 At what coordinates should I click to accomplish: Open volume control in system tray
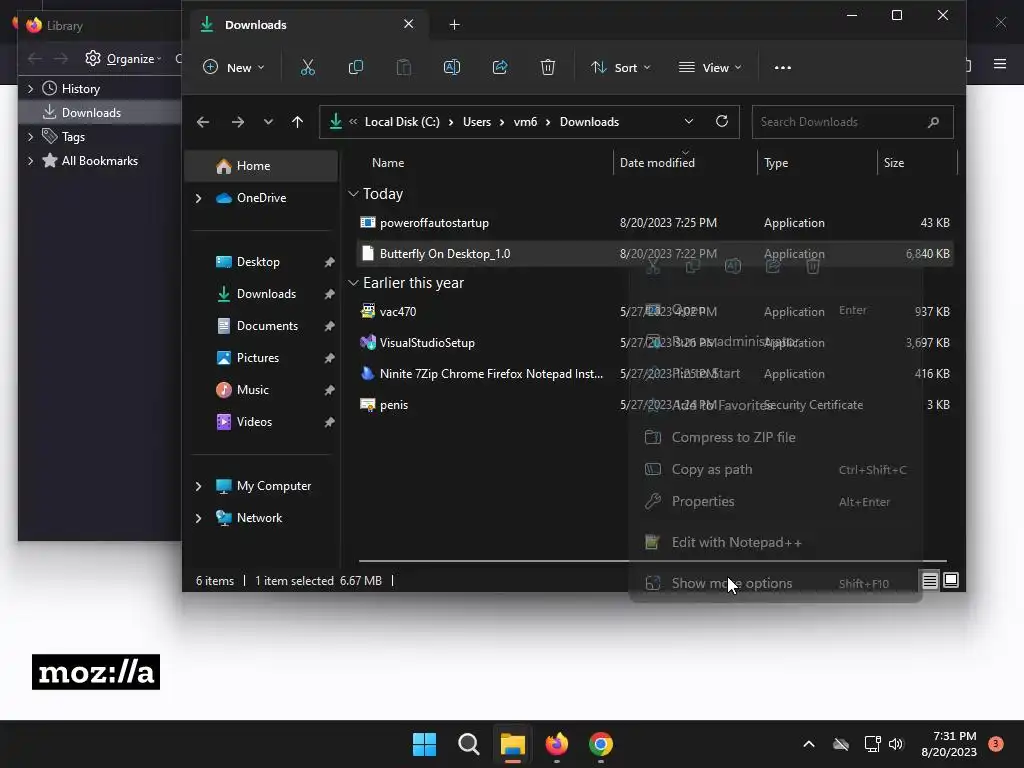896,744
